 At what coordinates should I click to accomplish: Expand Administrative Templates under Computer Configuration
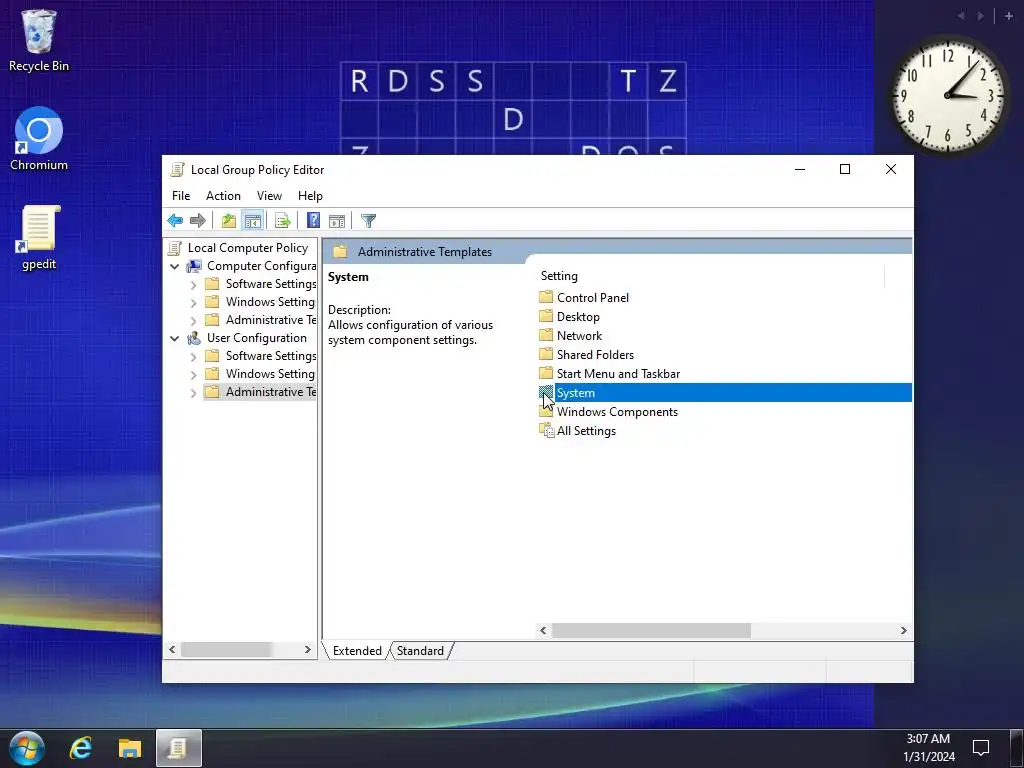pyautogui.click(x=193, y=321)
